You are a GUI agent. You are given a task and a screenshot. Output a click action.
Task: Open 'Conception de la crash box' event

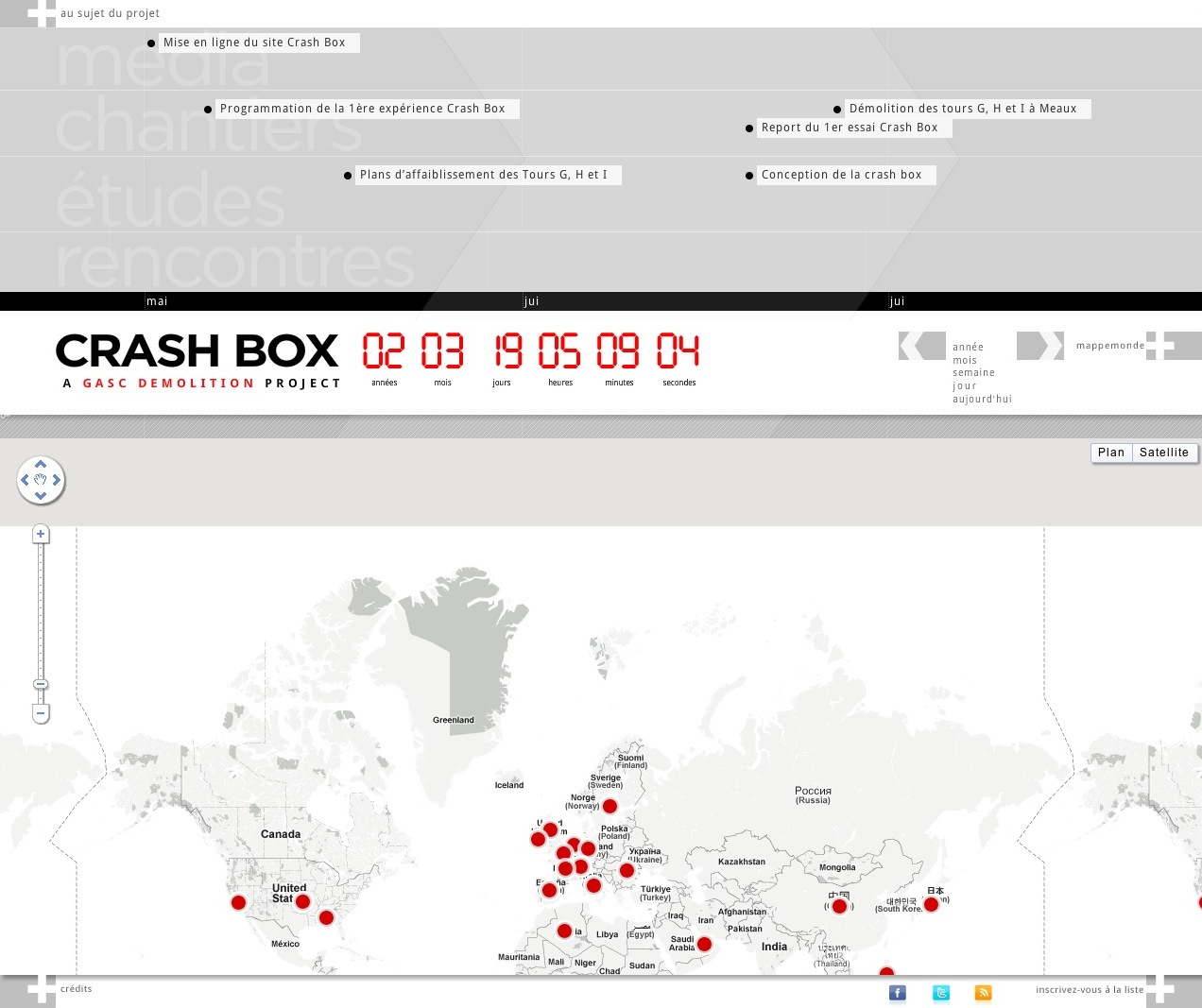pyautogui.click(x=841, y=175)
